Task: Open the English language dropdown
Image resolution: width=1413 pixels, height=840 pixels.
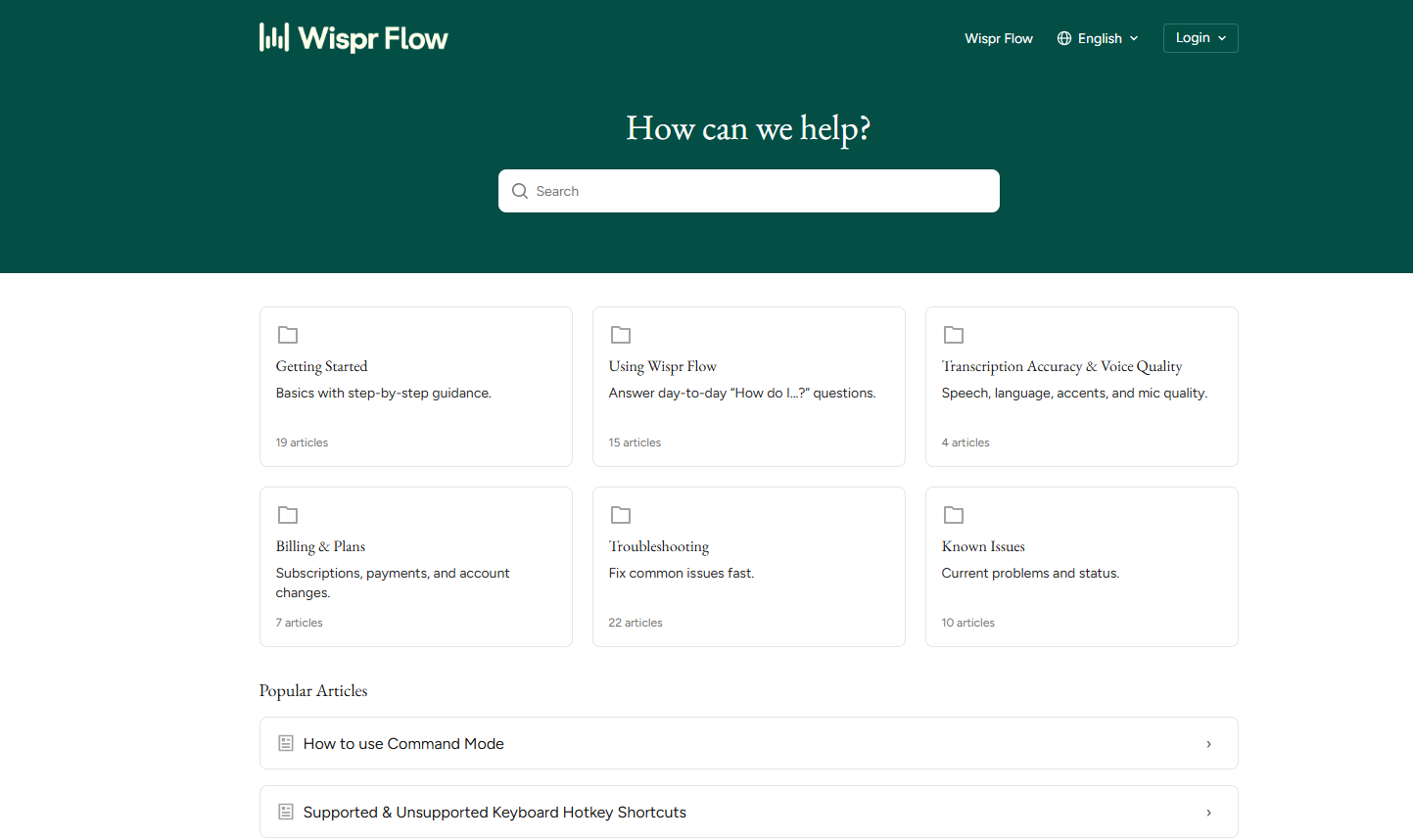Action: click(1098, 38)
